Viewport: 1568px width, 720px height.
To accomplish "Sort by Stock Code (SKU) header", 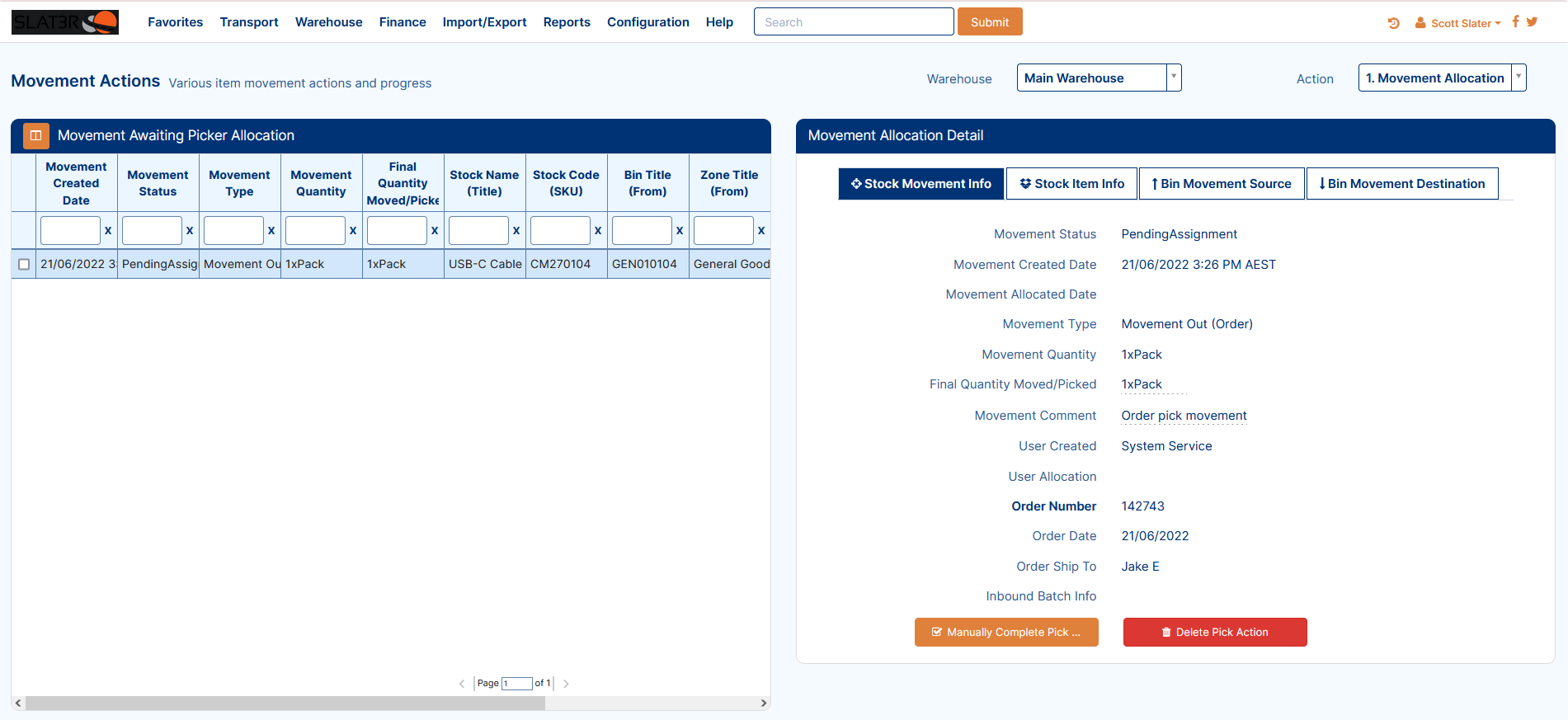I will [566, 183].
